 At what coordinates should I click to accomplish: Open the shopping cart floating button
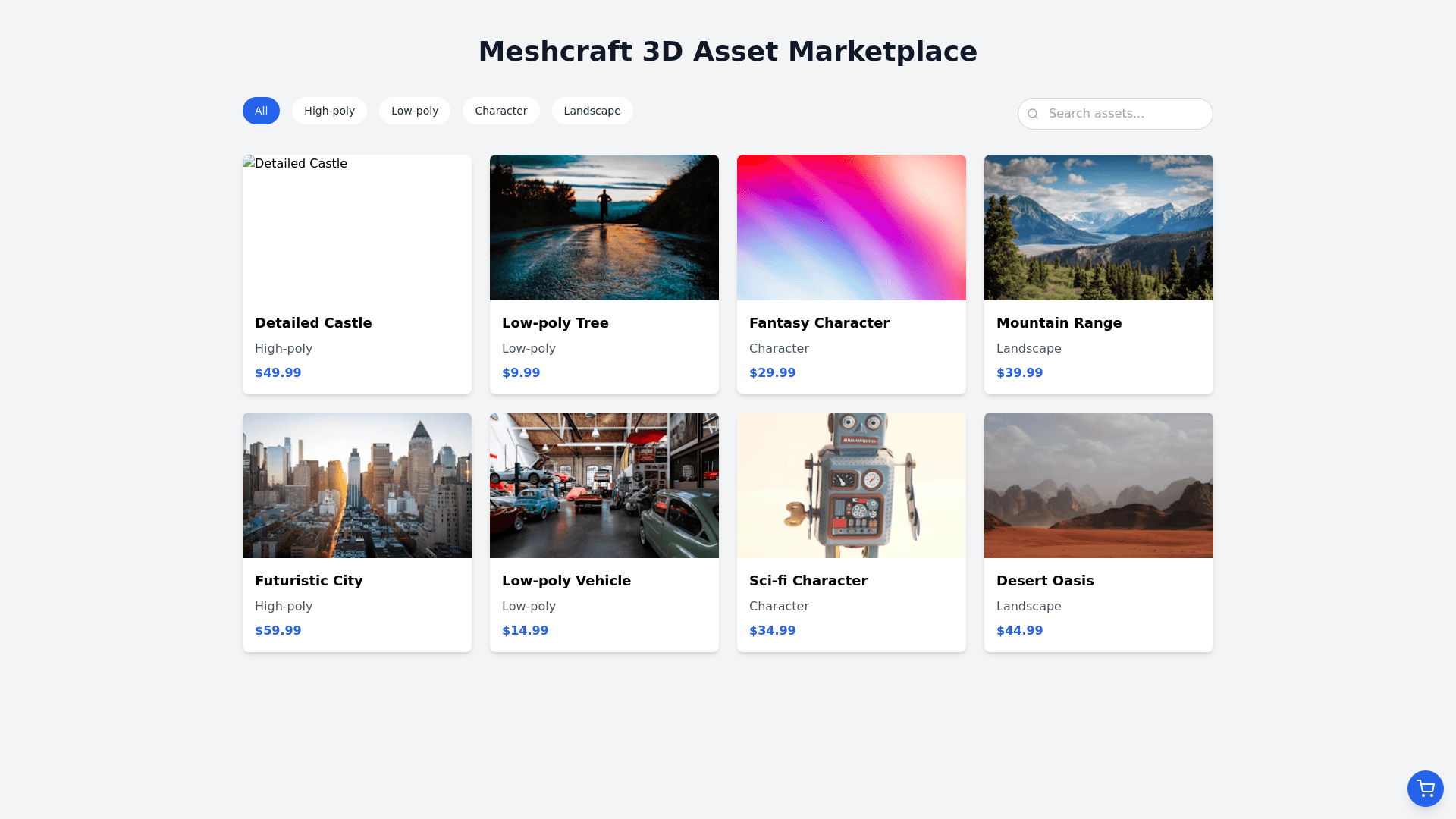[1425, 789]
